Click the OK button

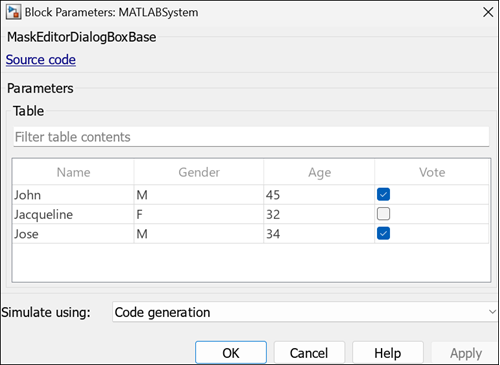coord(231,353)
